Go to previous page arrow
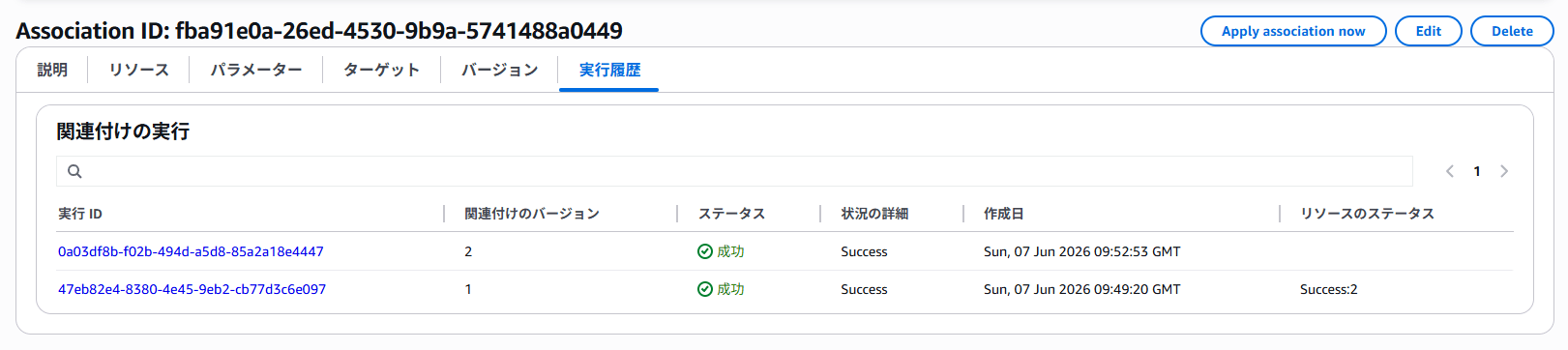 1450,171
